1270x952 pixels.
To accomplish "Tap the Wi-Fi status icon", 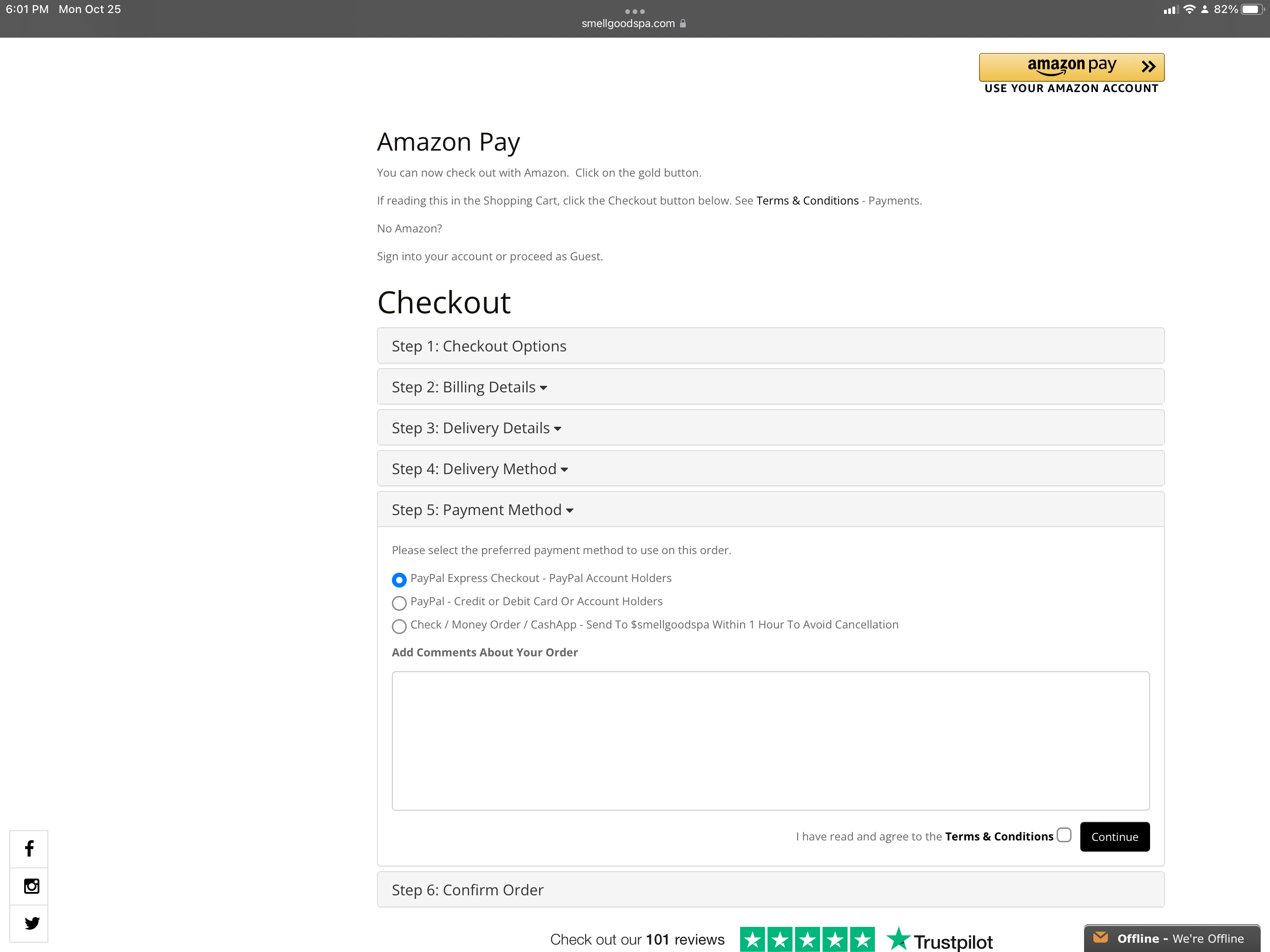I will tap(1189, 9).
